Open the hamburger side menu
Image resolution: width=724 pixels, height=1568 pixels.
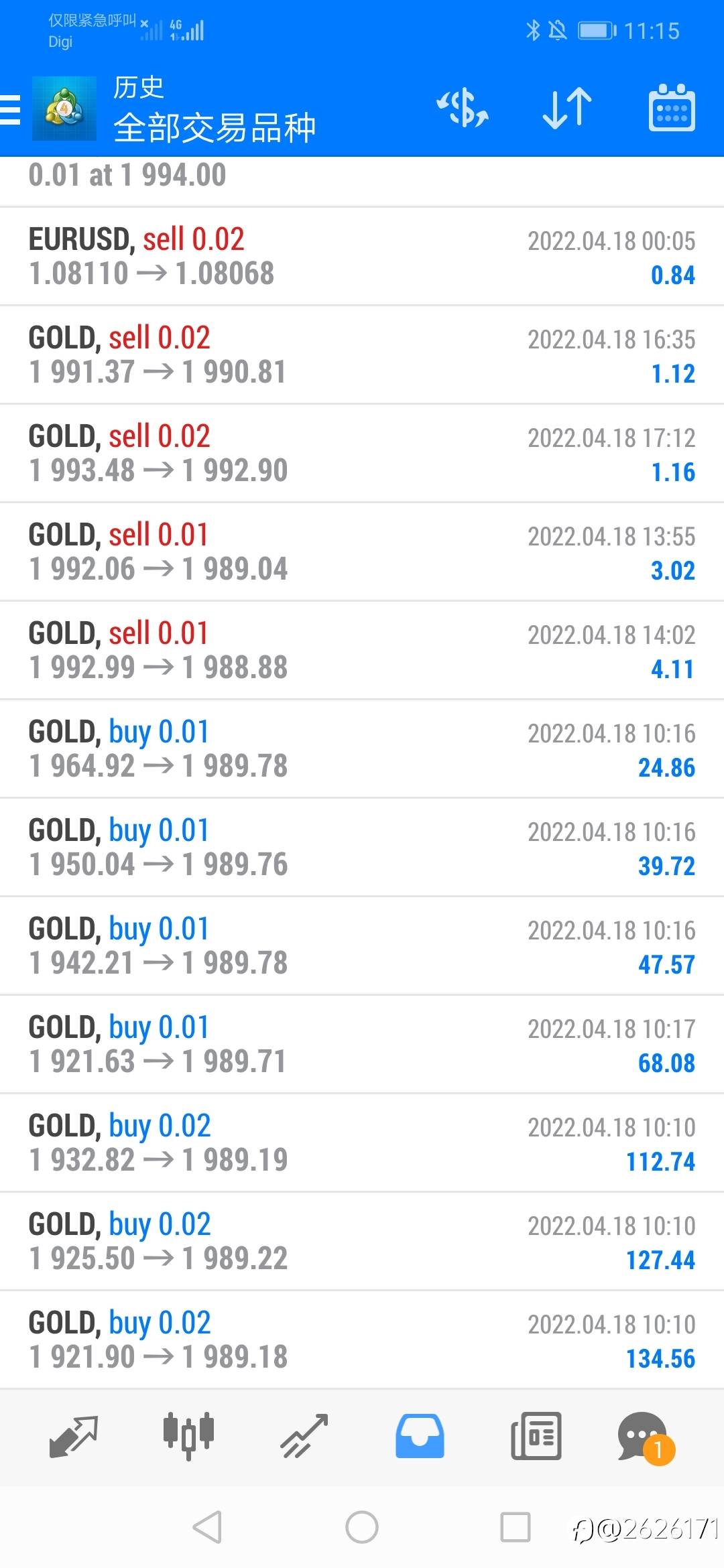(11, 109)
